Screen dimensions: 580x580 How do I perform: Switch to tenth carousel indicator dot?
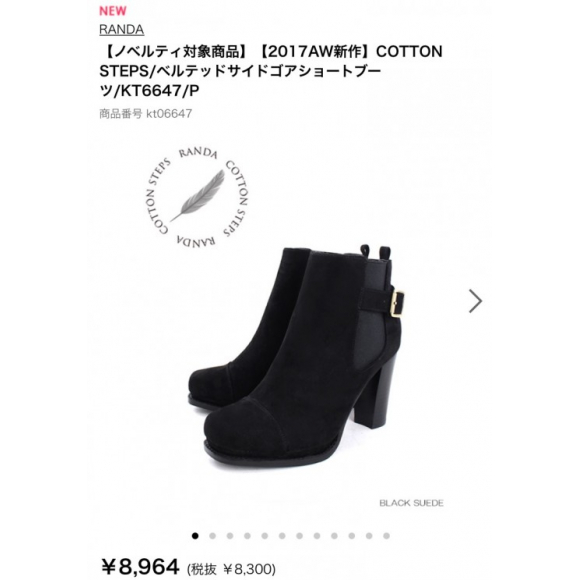(x=351, y=536)
